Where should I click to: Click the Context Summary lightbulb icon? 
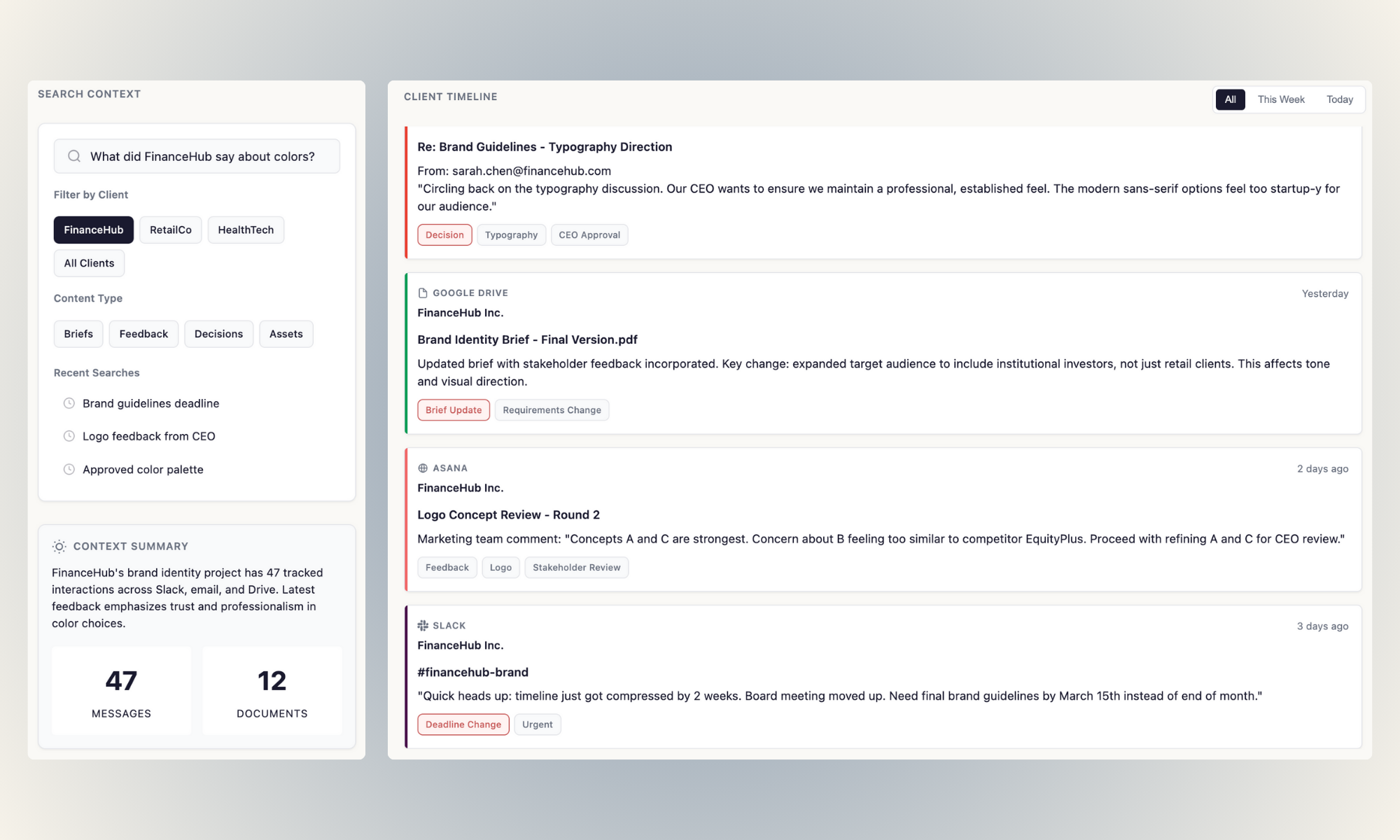59,546
